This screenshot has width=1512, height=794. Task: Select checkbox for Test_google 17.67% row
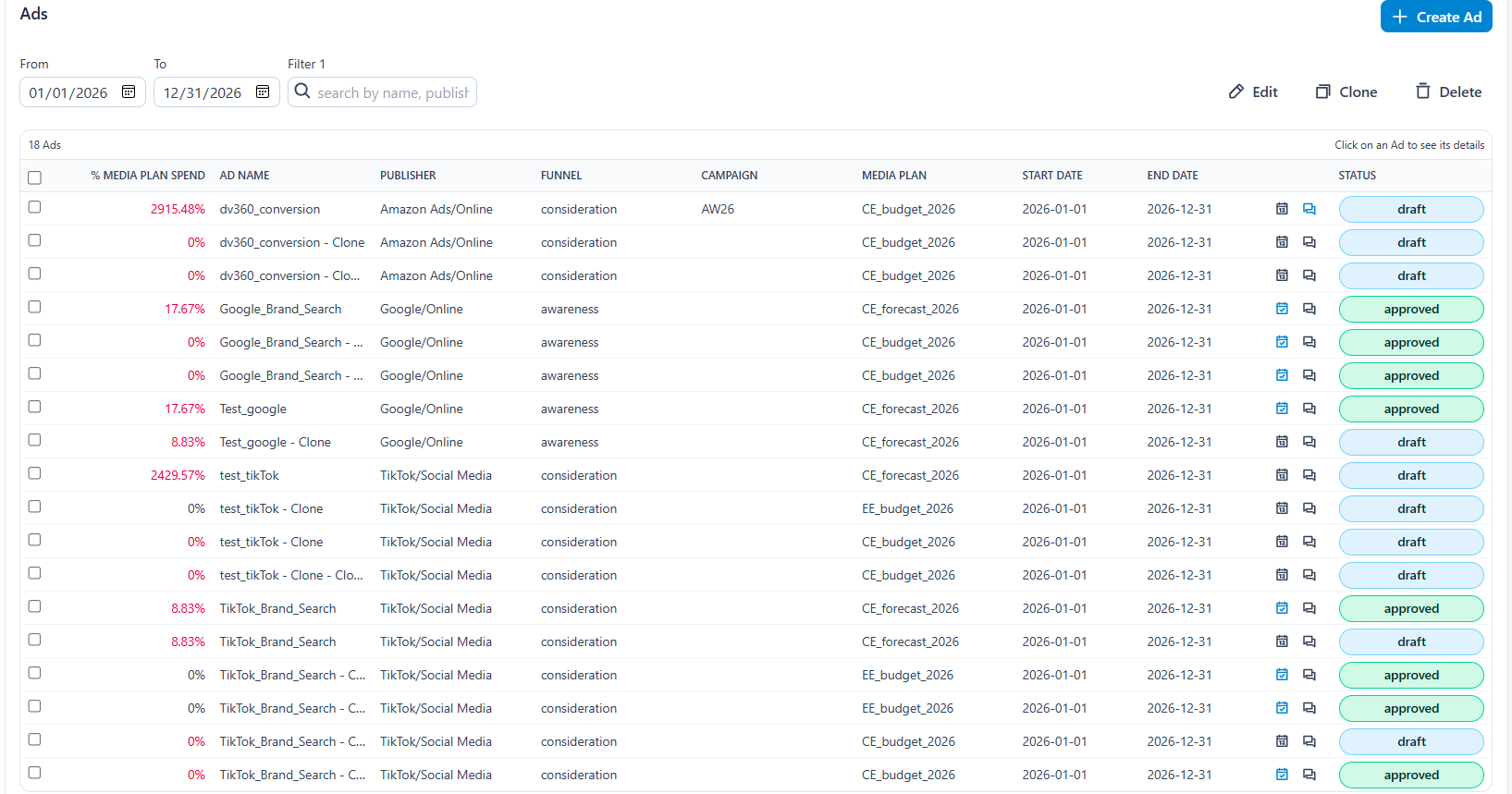click(x=34, y=407)
